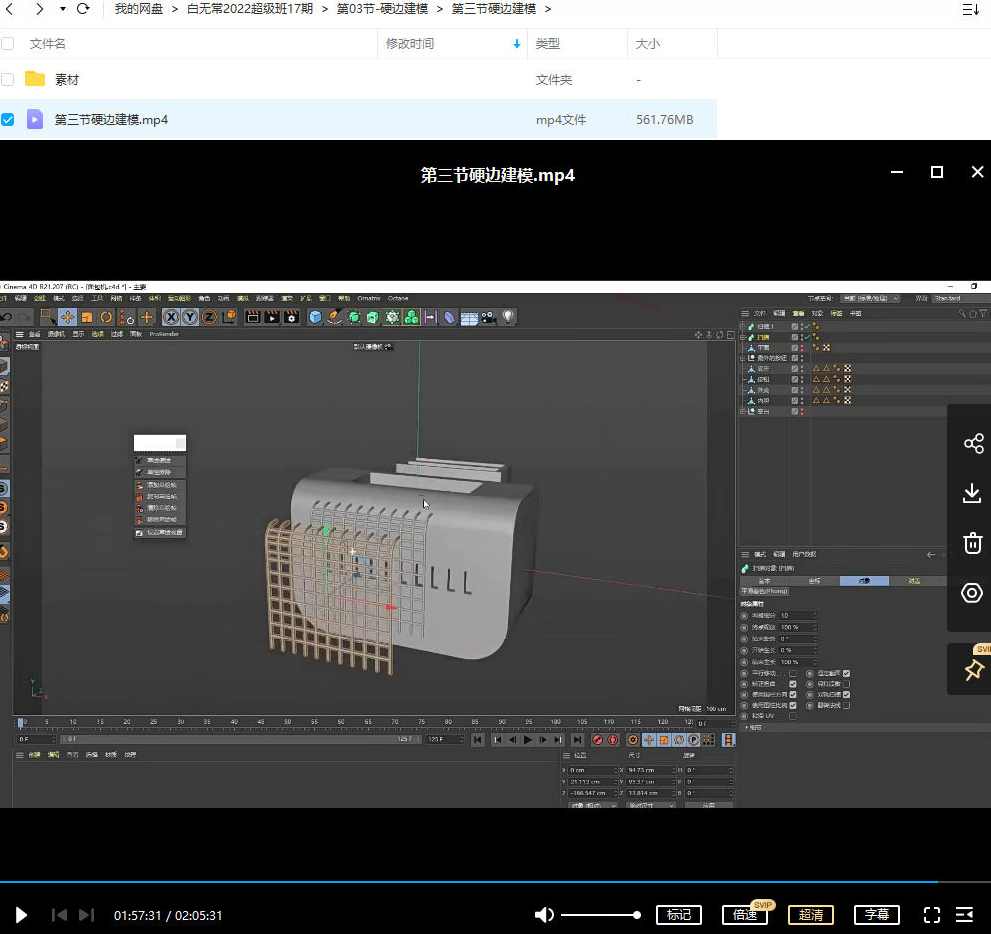Open the 倍速 playback speed menu
Viewport: 991px width, 934px height.
tap(745, 915)
